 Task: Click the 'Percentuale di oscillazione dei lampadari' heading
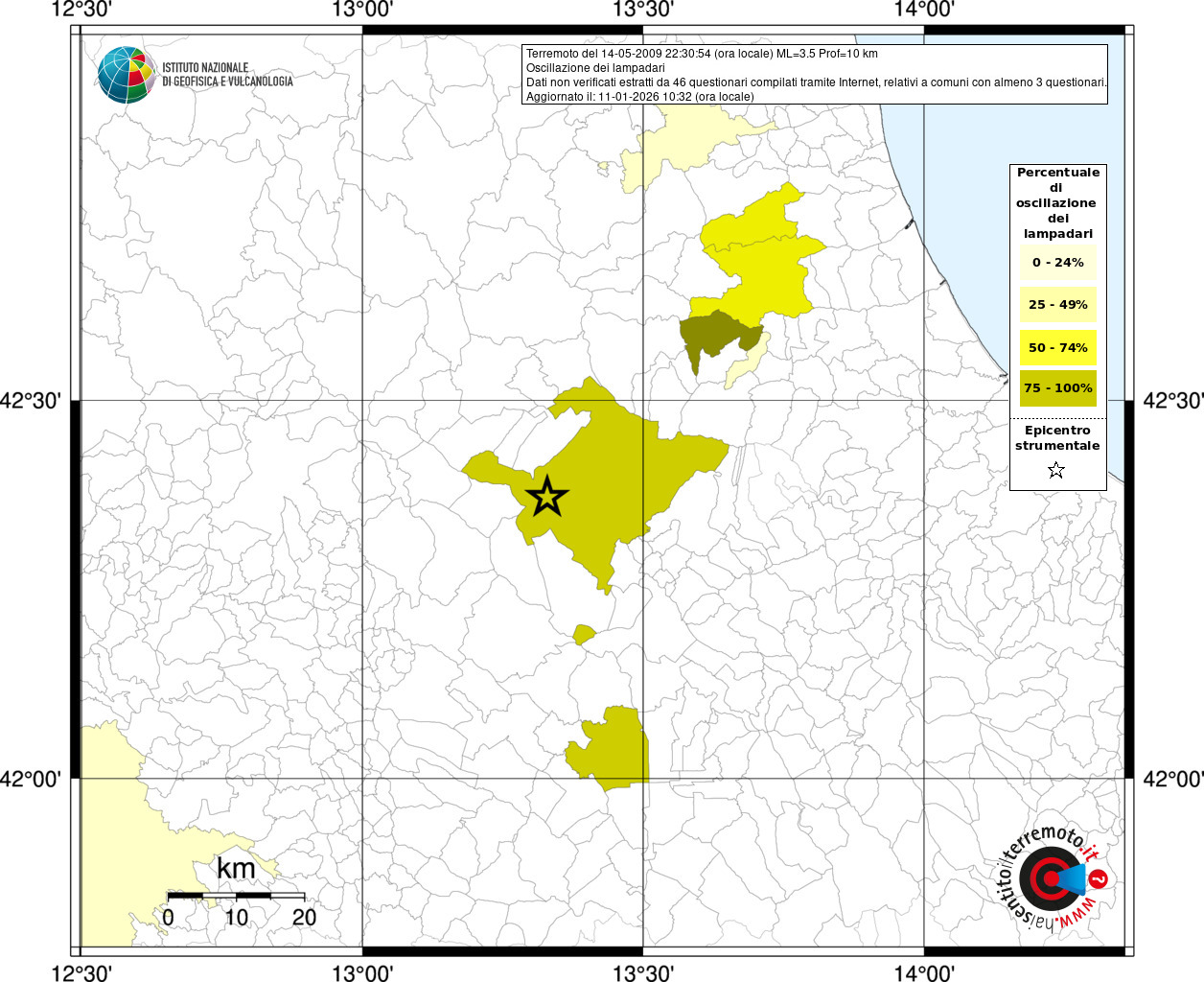pyautogui.click(x=1057, y=203)
